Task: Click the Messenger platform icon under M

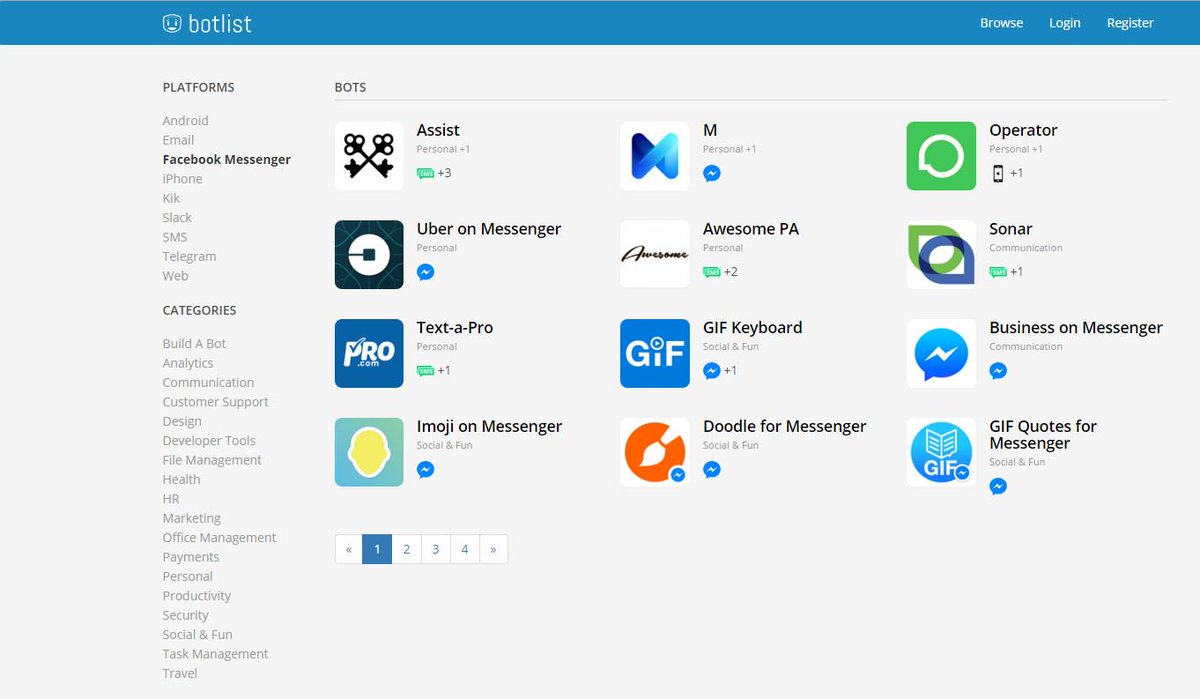Action: (x=712, y=173)
